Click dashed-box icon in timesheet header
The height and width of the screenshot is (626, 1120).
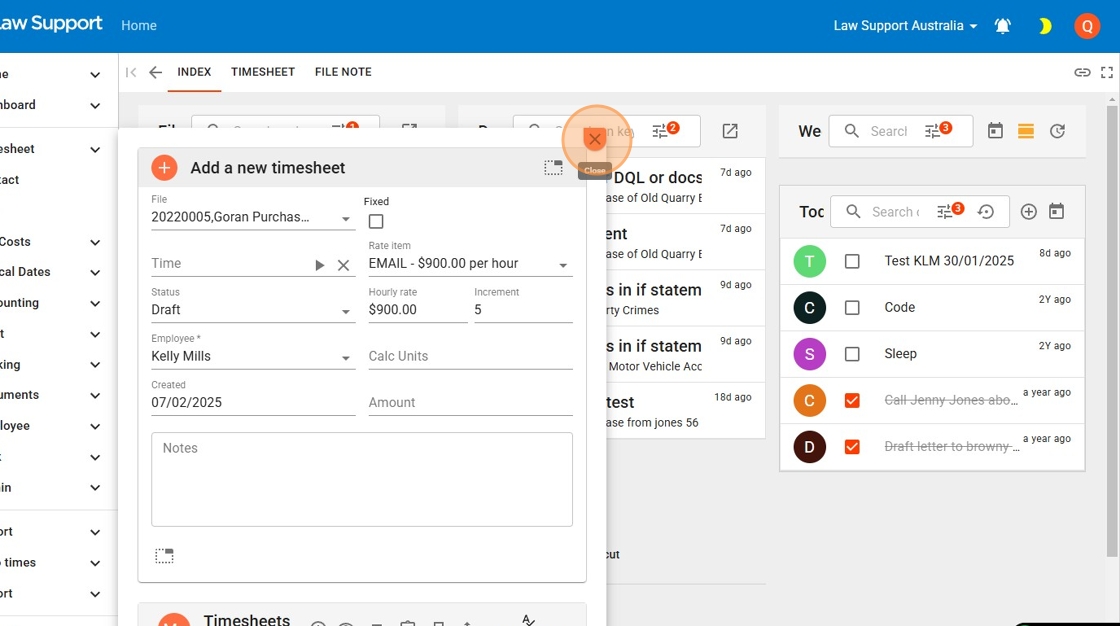(554, 168)
